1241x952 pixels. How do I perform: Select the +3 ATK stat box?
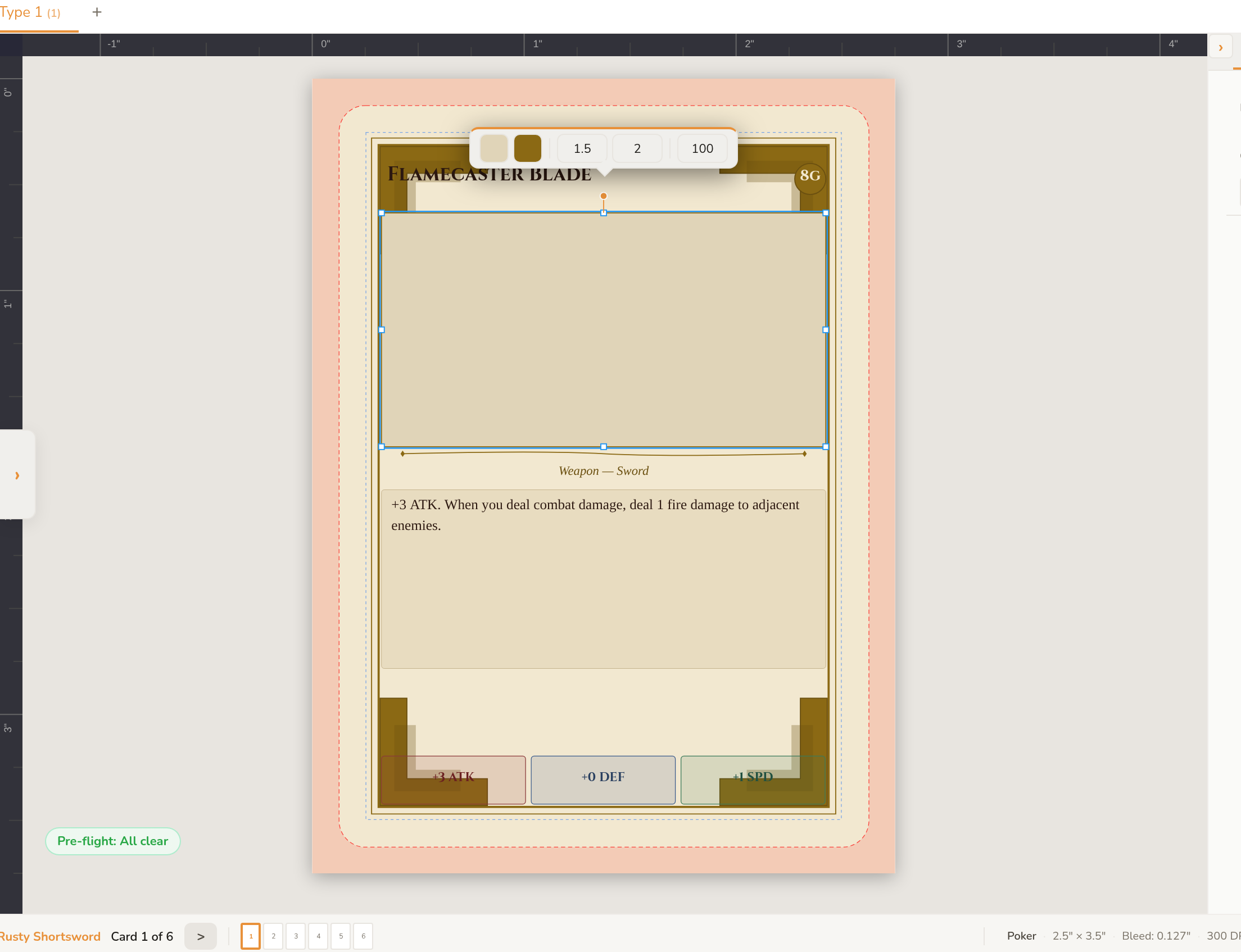click(x=454, y=779)
